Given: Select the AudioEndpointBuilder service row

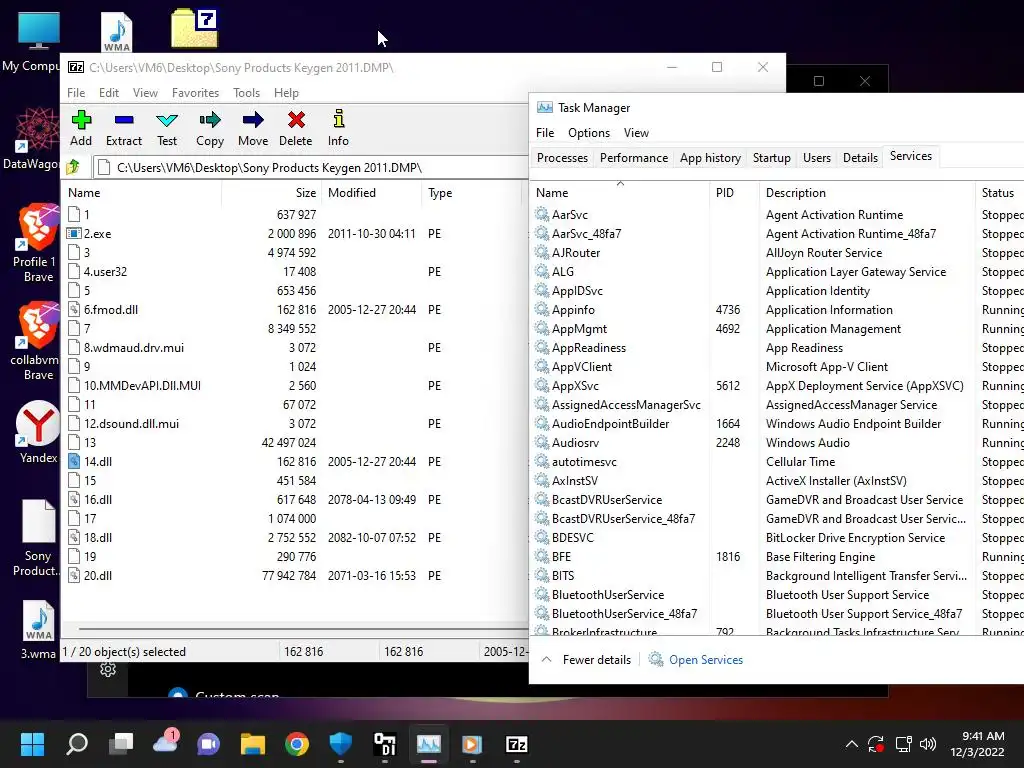Looking at the screenshot, I should (x=777, y=423).
